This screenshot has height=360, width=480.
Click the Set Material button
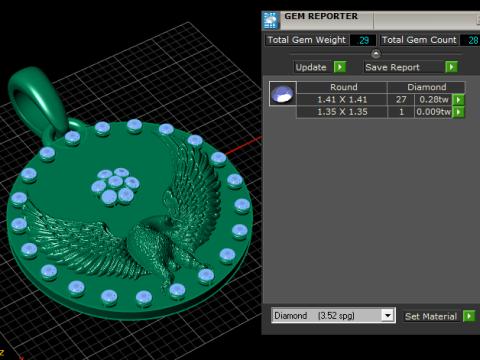click(431, 316)
